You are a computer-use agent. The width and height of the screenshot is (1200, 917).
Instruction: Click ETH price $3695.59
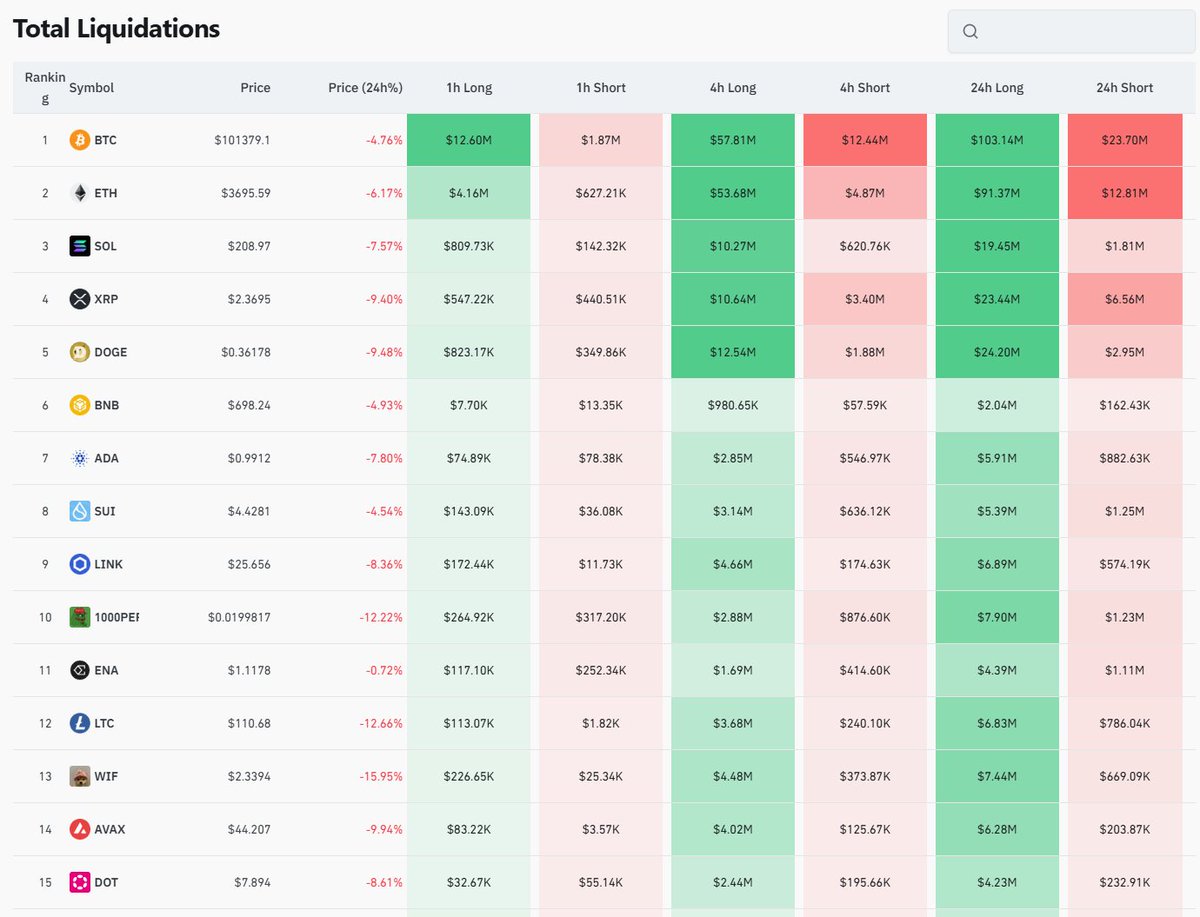(x=246, y=193)
